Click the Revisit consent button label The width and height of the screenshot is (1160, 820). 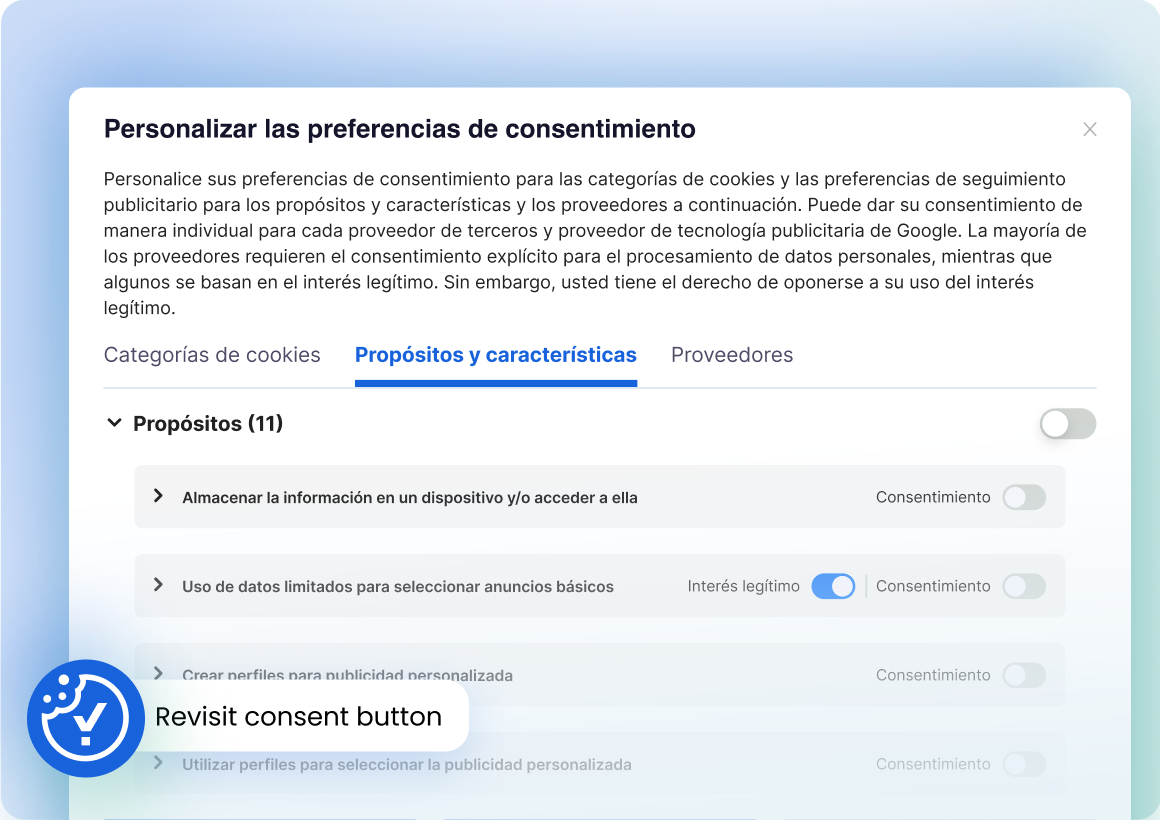pyautogui.click(x=298, y=717)
